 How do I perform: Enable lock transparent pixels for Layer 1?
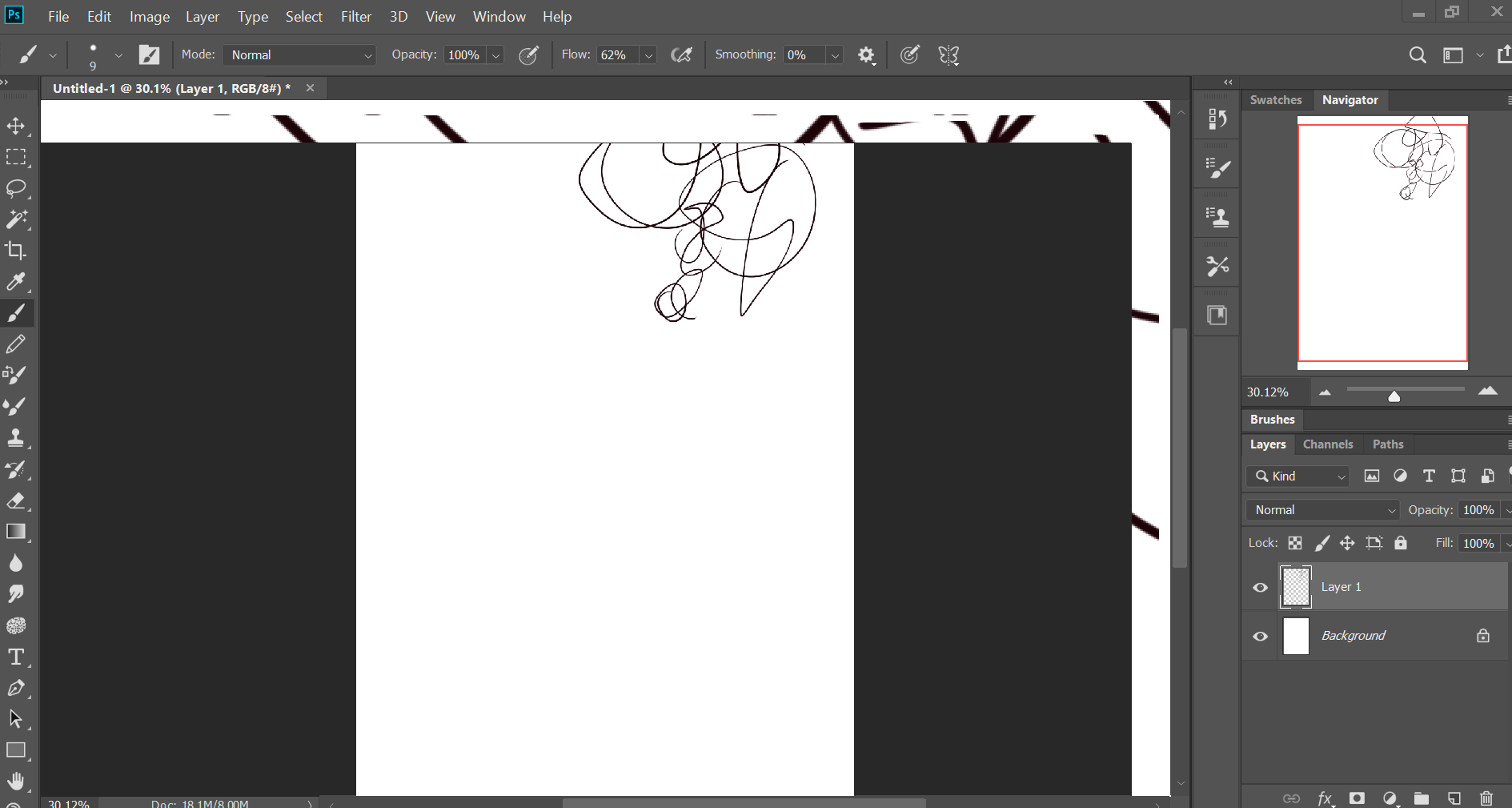pyautogui.click(x=1294, y=543)
